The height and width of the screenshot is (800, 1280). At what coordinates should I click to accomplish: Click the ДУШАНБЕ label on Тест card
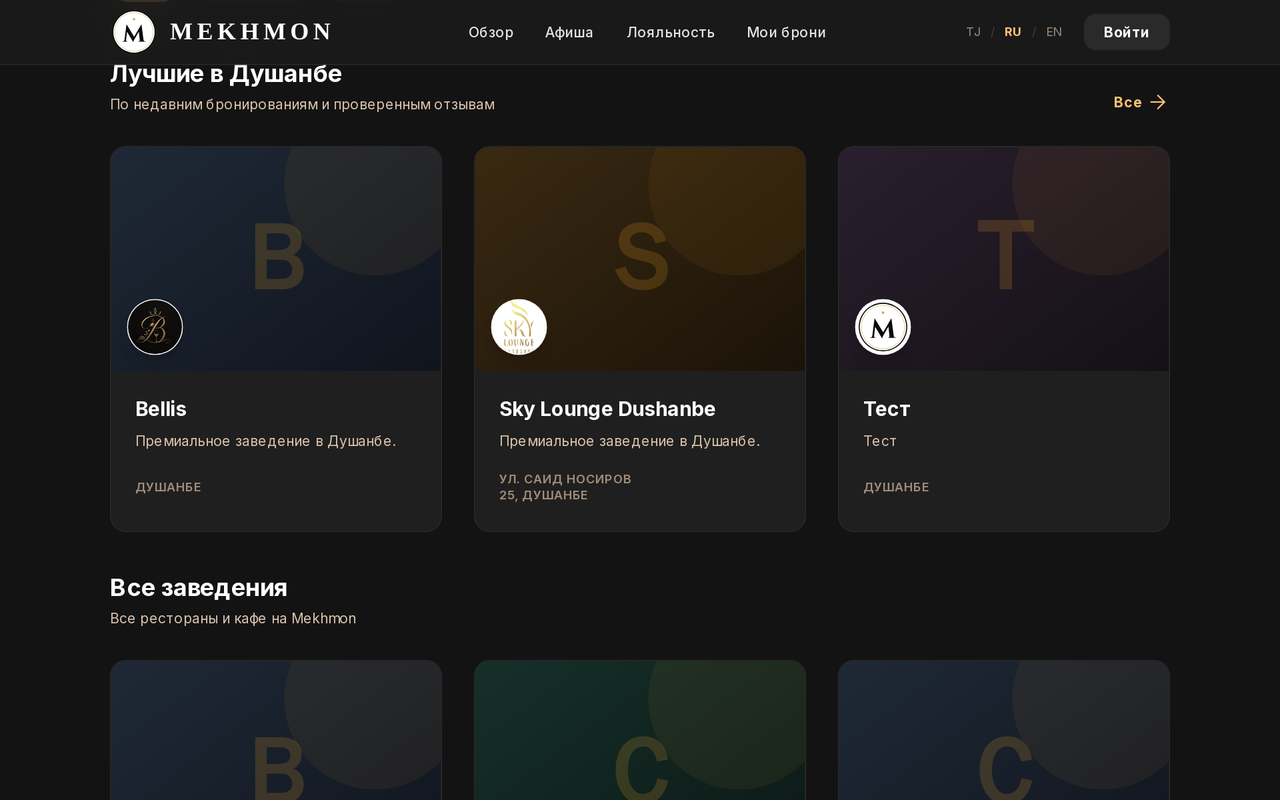click(x=896, y=487)
